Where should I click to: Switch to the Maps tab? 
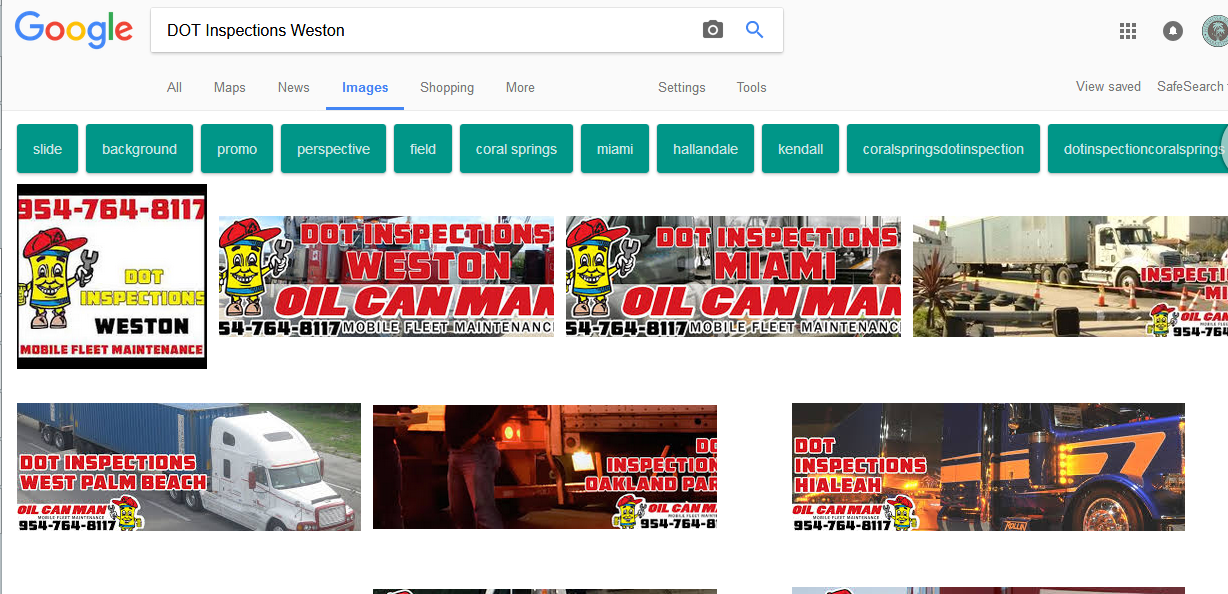click(x=229, y=88)
